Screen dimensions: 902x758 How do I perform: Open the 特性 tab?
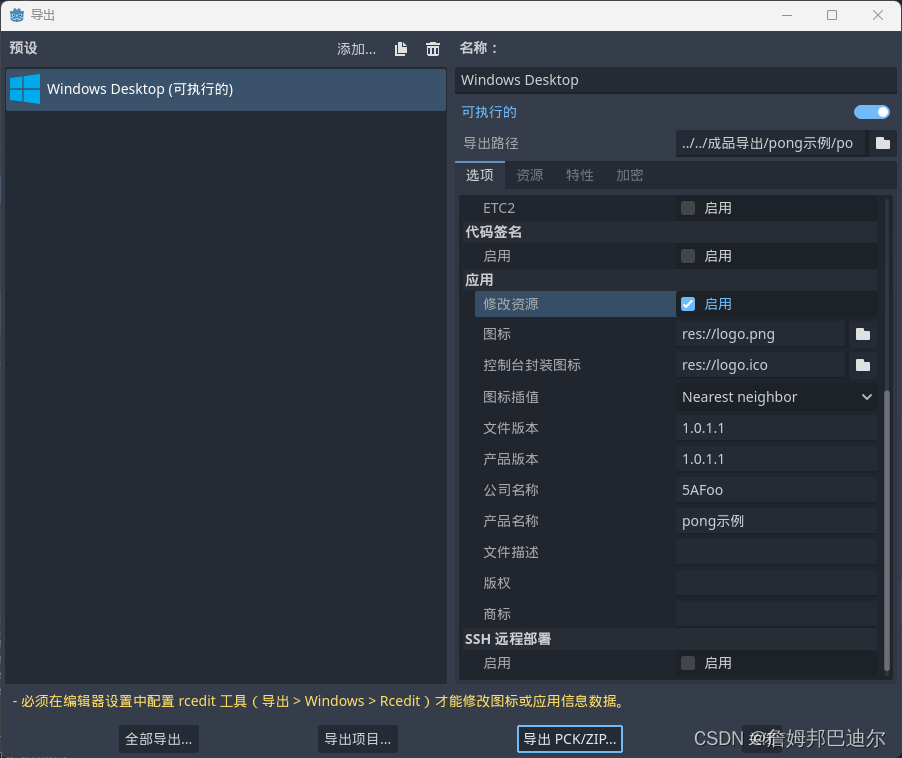(580, 174)
